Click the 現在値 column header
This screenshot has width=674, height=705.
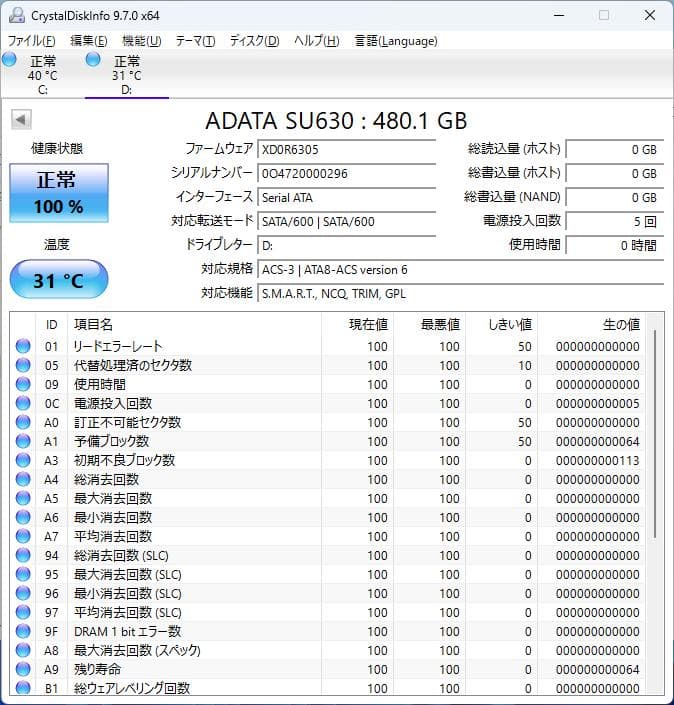click(357, 324)
